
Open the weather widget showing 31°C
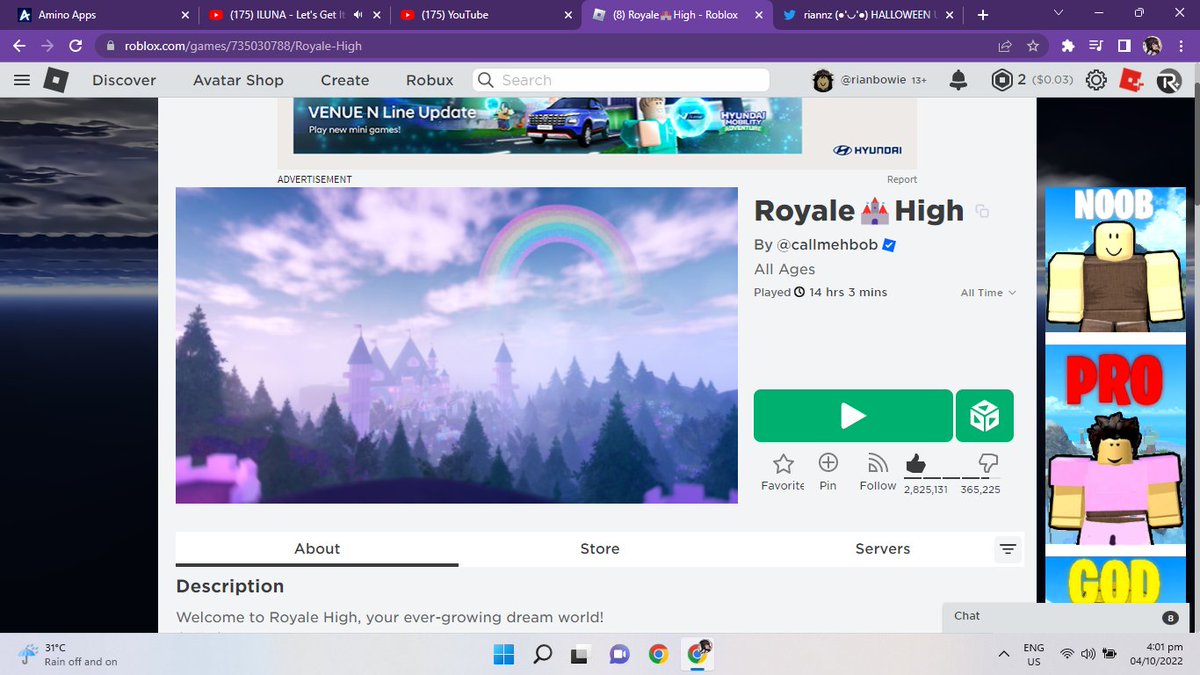pos(68,655)
